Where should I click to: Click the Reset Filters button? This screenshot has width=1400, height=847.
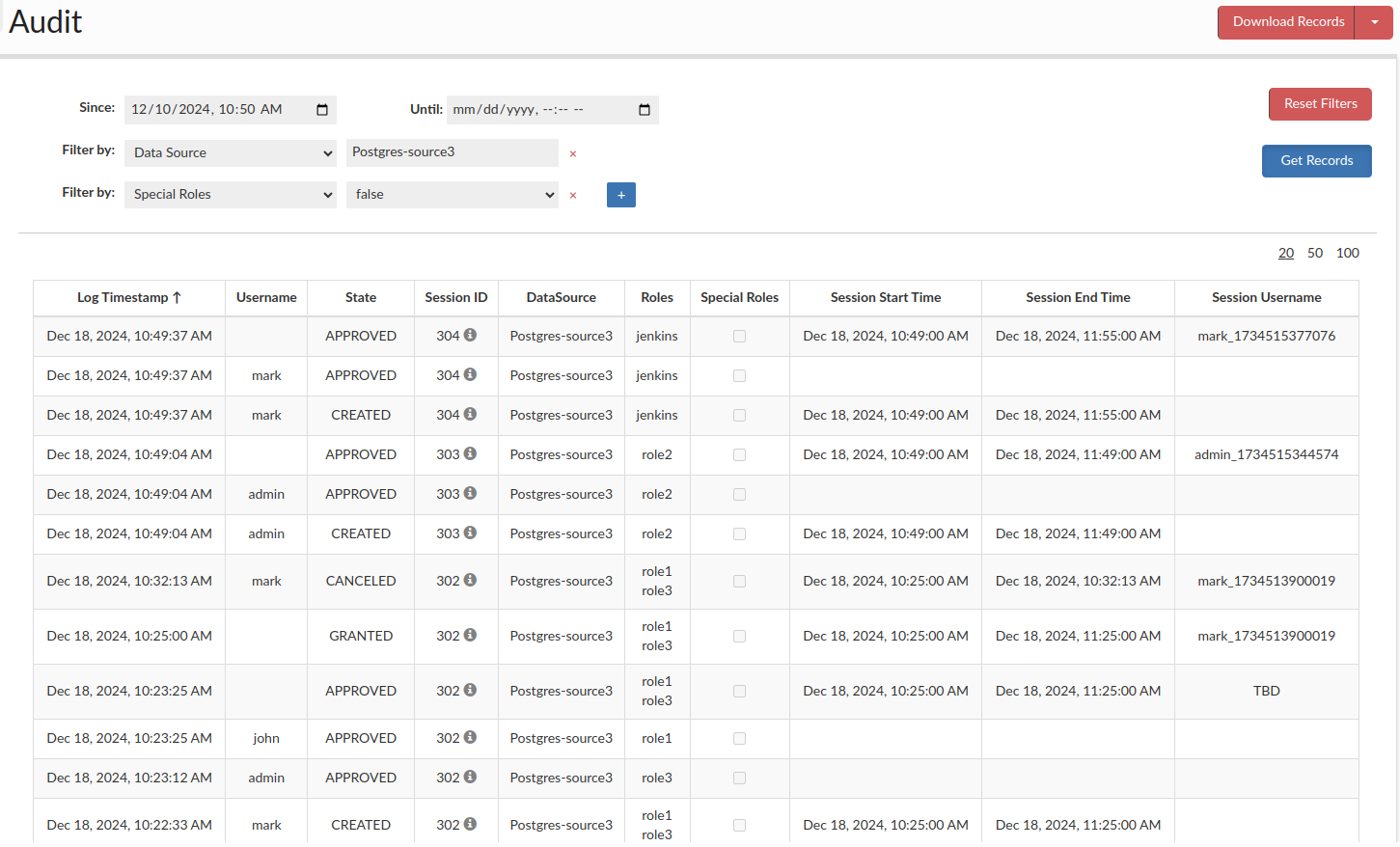point(1319,104)
